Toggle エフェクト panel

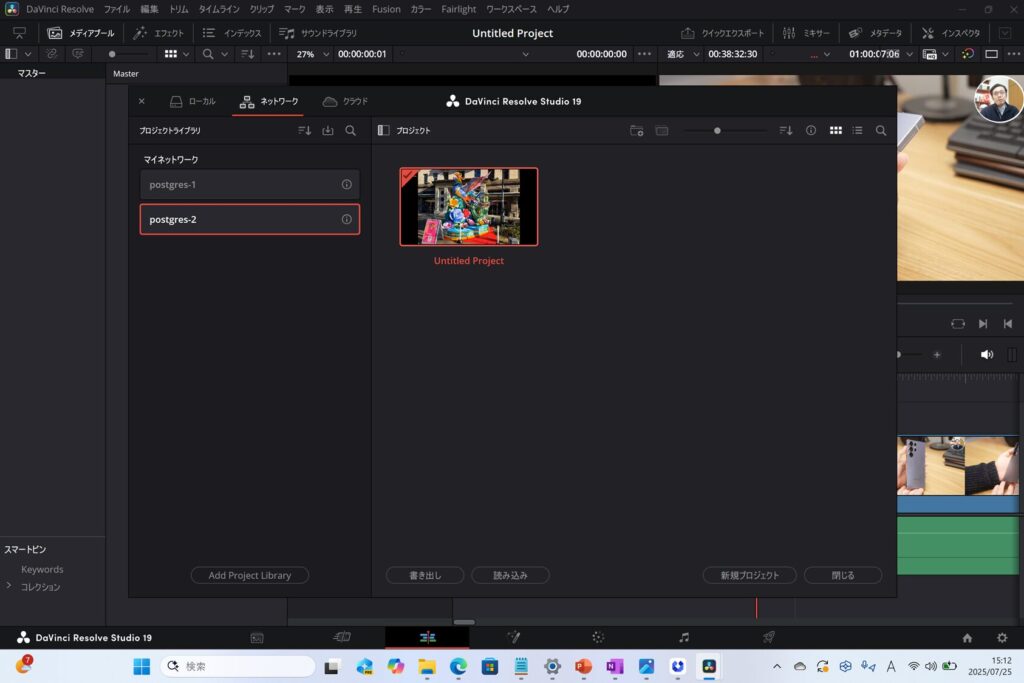pos(159,33)
